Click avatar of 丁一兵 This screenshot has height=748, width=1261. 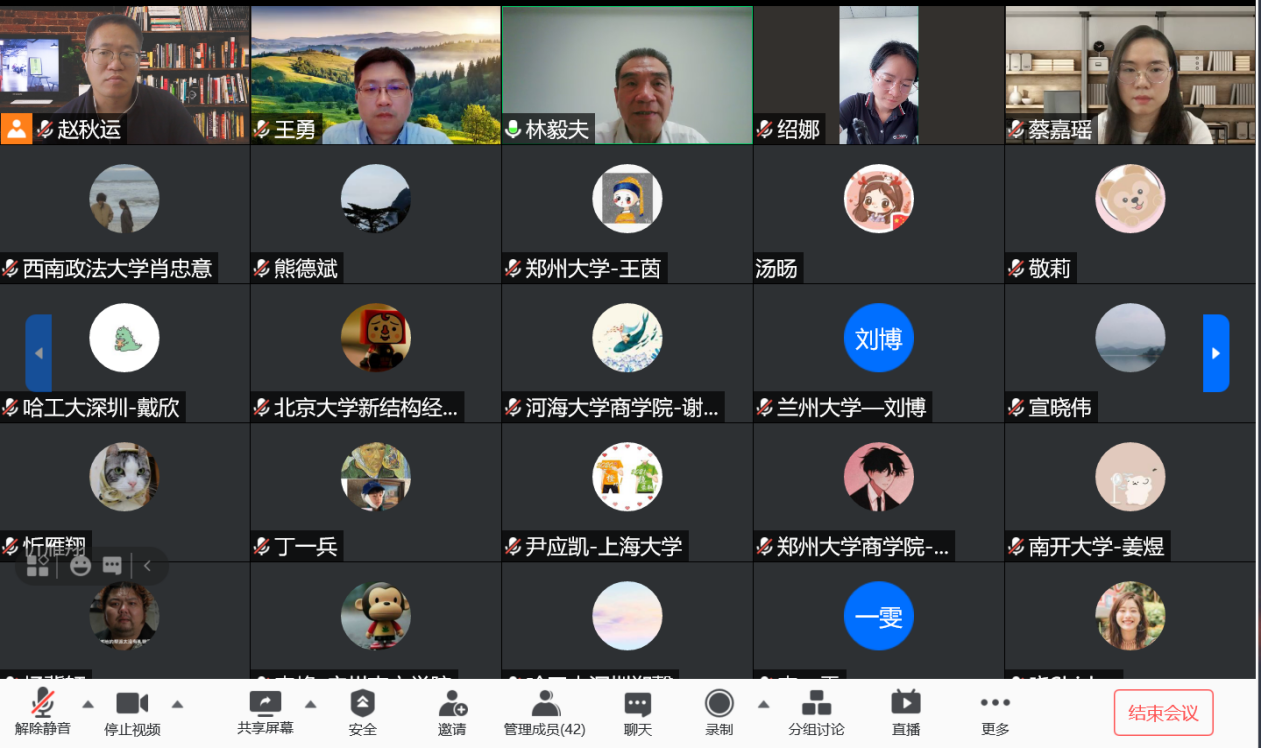pyautogui.click(x=376, y=477)
